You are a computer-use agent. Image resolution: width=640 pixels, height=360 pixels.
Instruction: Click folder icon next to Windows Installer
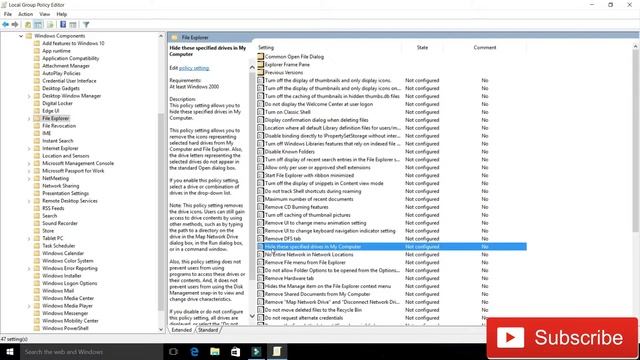coord(37,276)
